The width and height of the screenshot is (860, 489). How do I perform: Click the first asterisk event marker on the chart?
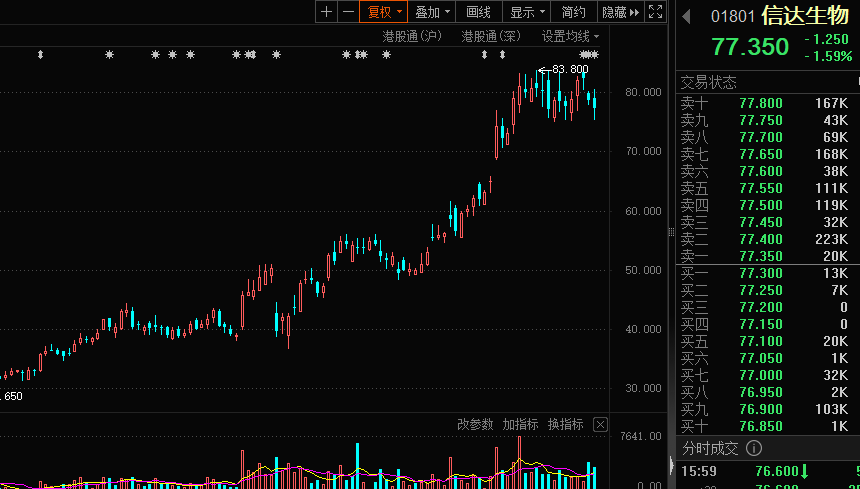(109, 55)
